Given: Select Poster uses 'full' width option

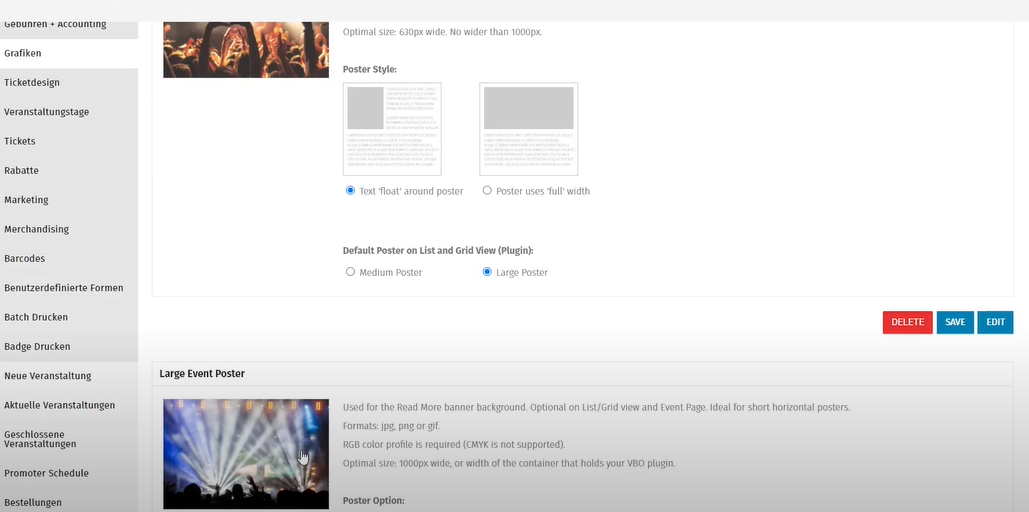Looking at the screenshot, I should 487,191.
